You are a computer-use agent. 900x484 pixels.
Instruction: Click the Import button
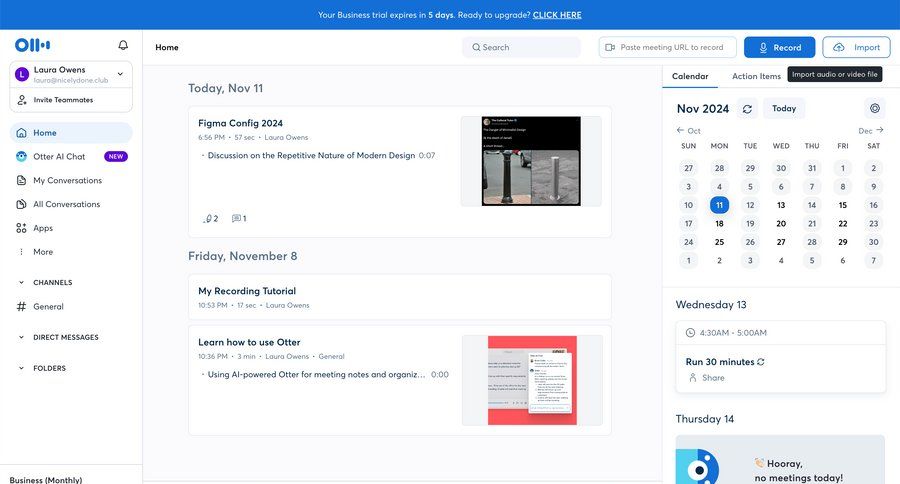pyautogui.click(x=856, y=47)
